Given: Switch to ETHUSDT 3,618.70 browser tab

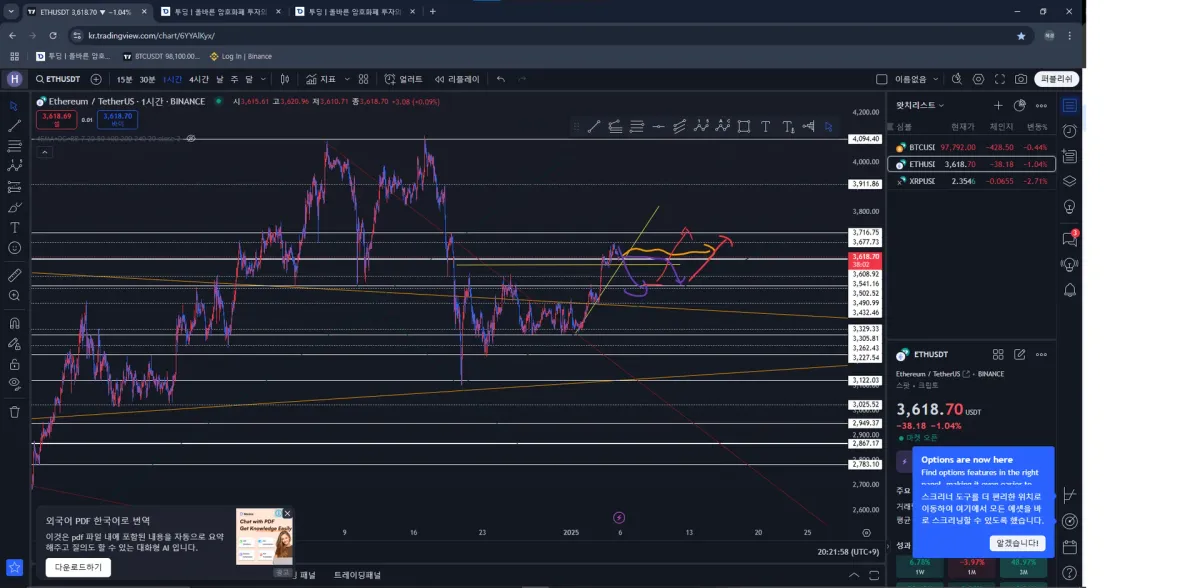Looking at the screenshot, I should 86,11.
